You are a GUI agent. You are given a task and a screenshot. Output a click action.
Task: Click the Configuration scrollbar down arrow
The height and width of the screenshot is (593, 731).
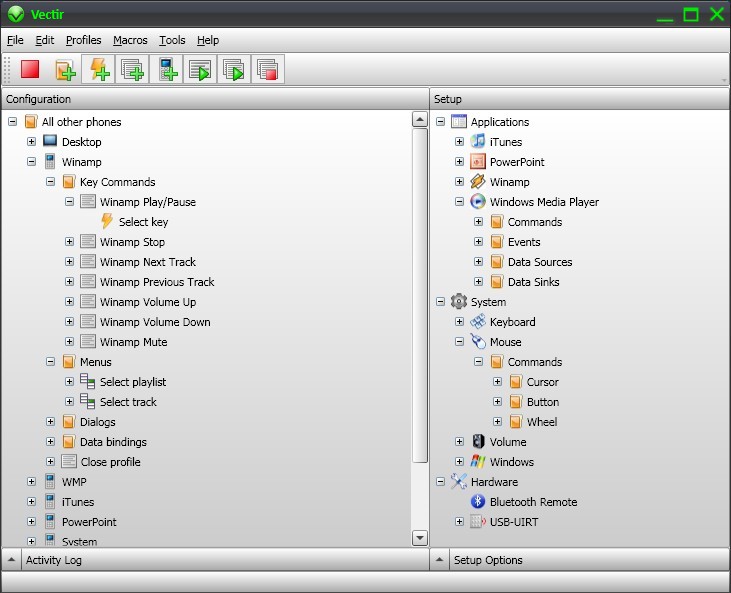[x=420, y=538]
